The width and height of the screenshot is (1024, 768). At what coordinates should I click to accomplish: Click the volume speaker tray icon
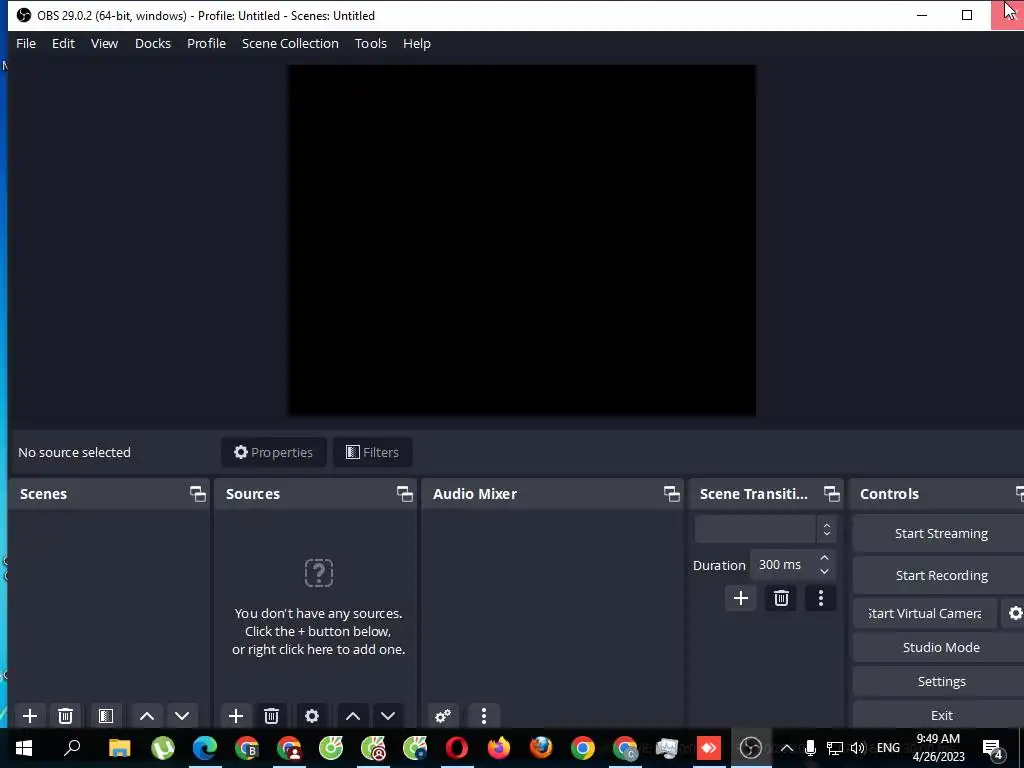pyautogui.click(x=857, y=748)
